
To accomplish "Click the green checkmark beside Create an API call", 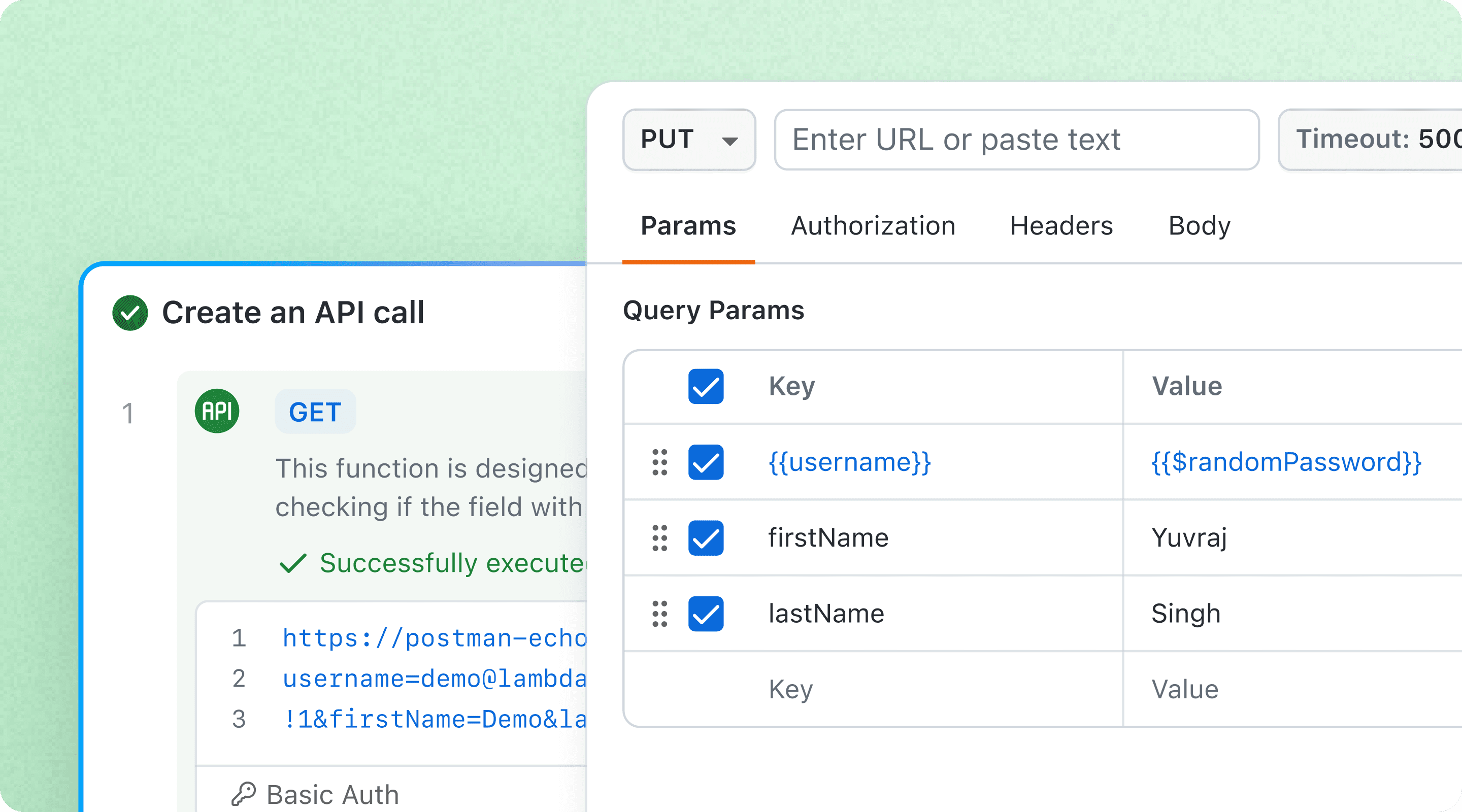I will tap(130, 313).
